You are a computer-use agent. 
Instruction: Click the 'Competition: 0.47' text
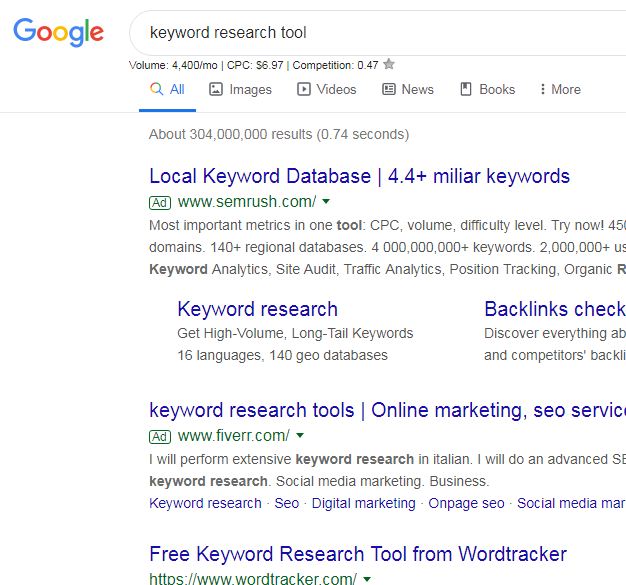tap(335, 65)
